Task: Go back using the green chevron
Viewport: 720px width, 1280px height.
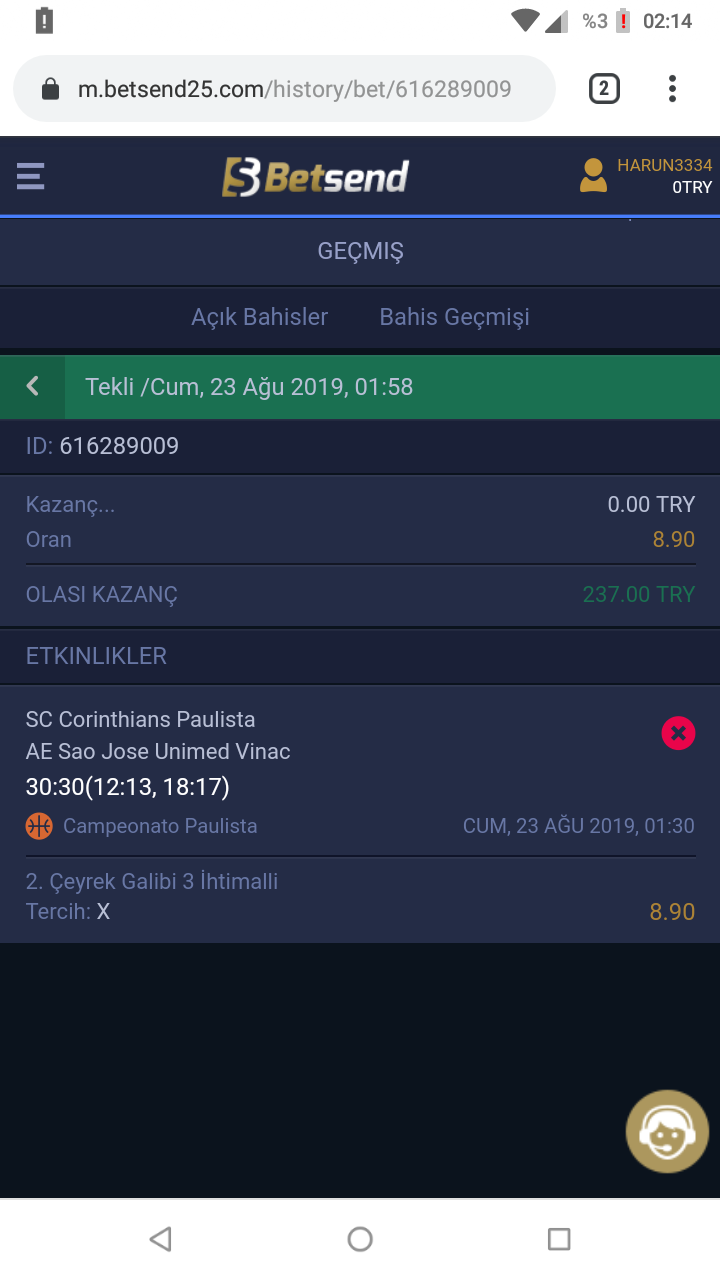Action: click(33, 387)
